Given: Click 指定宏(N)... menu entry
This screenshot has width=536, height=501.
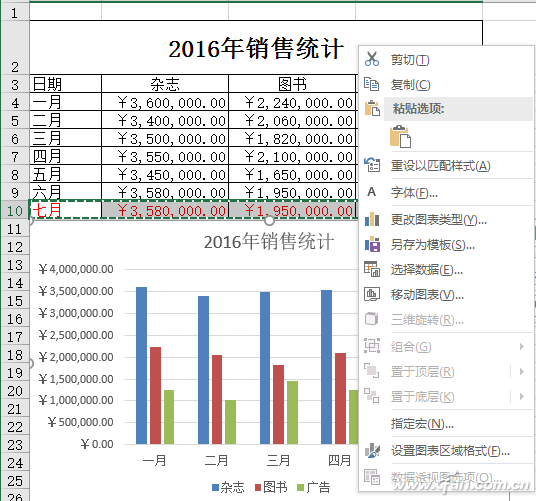Looking at the screenshot, I should tap(423, 424).
